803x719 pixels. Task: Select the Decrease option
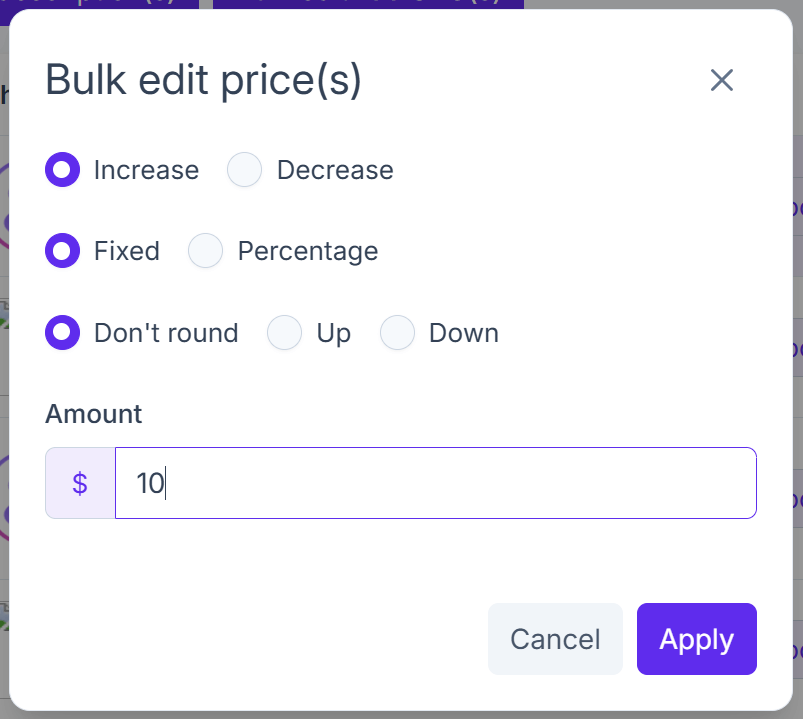244,170
